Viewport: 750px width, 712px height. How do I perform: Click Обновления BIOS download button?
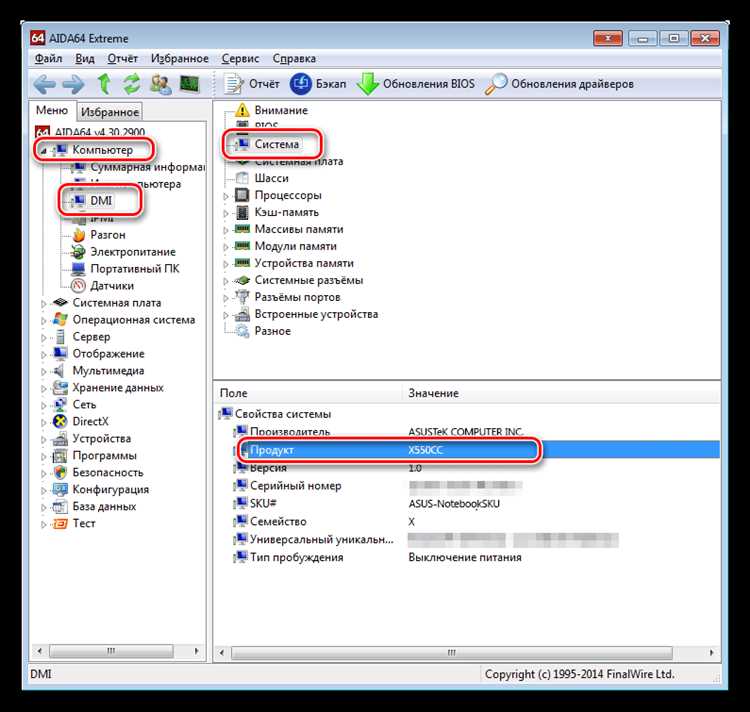pyautogui.click(x=416, y=84)
